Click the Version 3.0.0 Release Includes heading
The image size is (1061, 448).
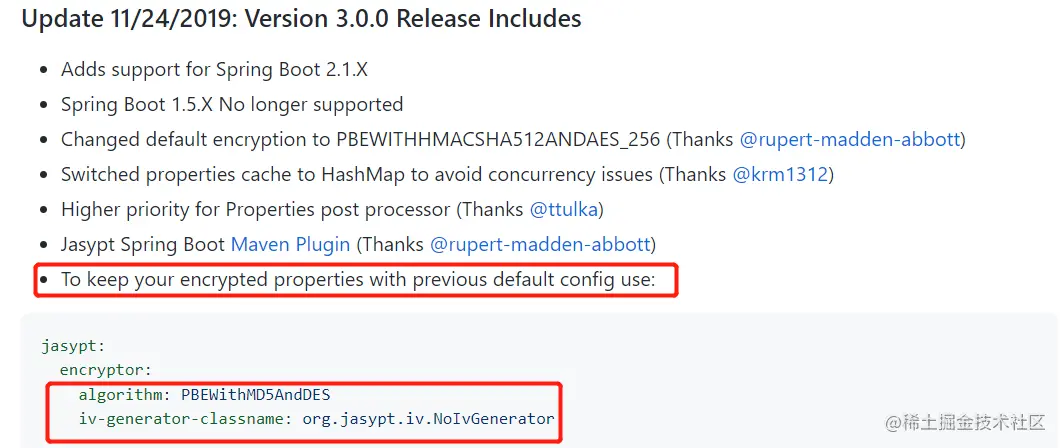click(x=302, y=18)
